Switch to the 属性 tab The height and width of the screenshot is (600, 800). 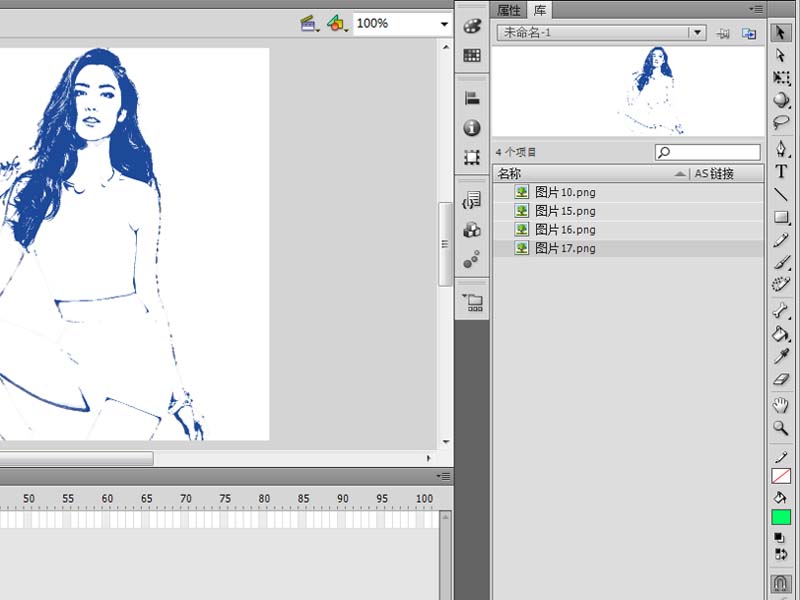pyautogui.click(x=509, y=10)
